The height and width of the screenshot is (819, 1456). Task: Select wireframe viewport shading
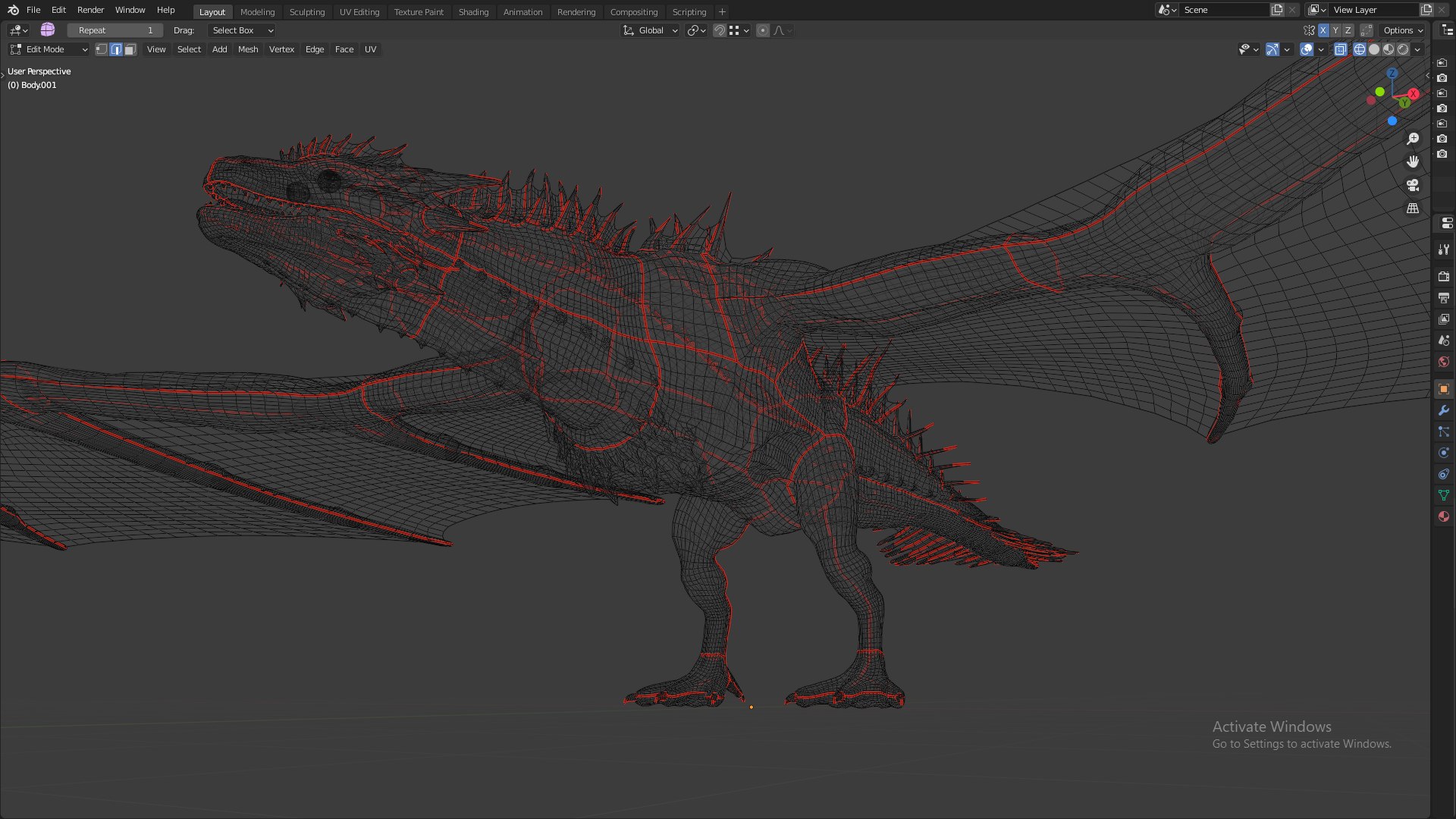(x=1360, y=49)
